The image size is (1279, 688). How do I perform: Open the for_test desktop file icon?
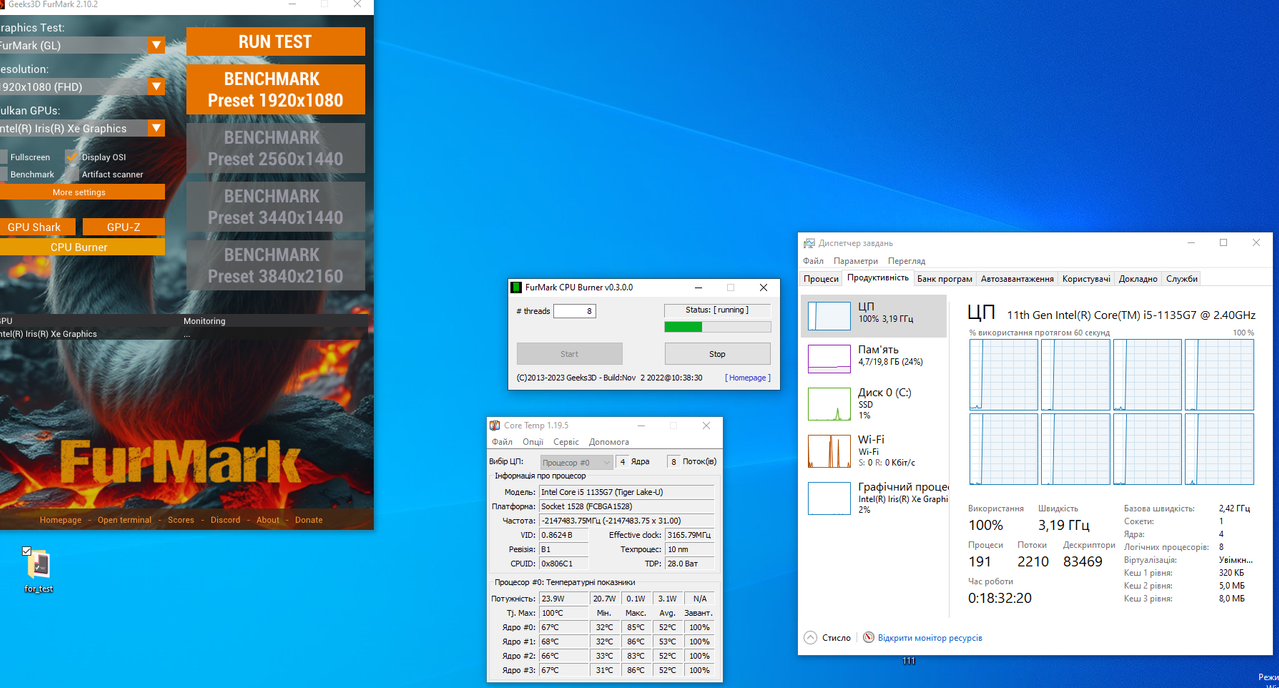(38, 564)
